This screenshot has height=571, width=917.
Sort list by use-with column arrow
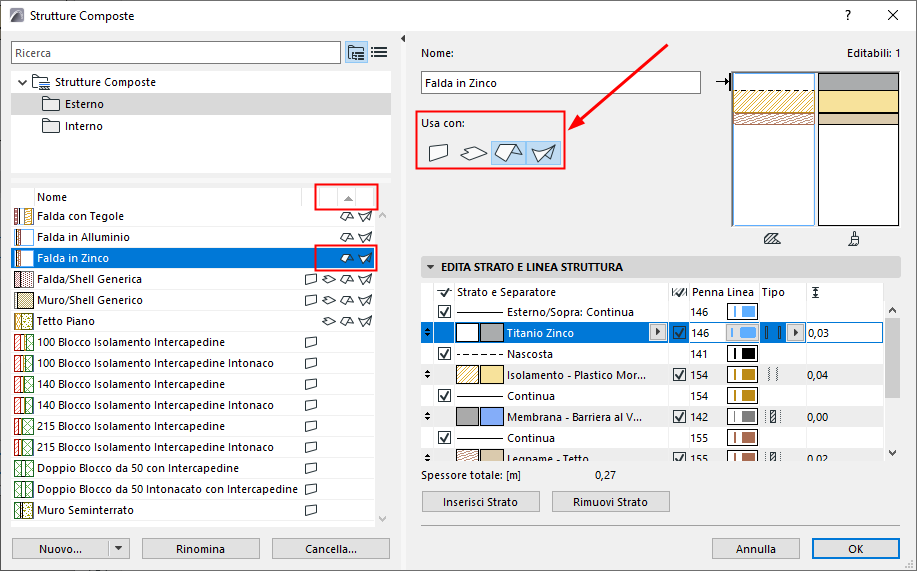coord(348,198)
